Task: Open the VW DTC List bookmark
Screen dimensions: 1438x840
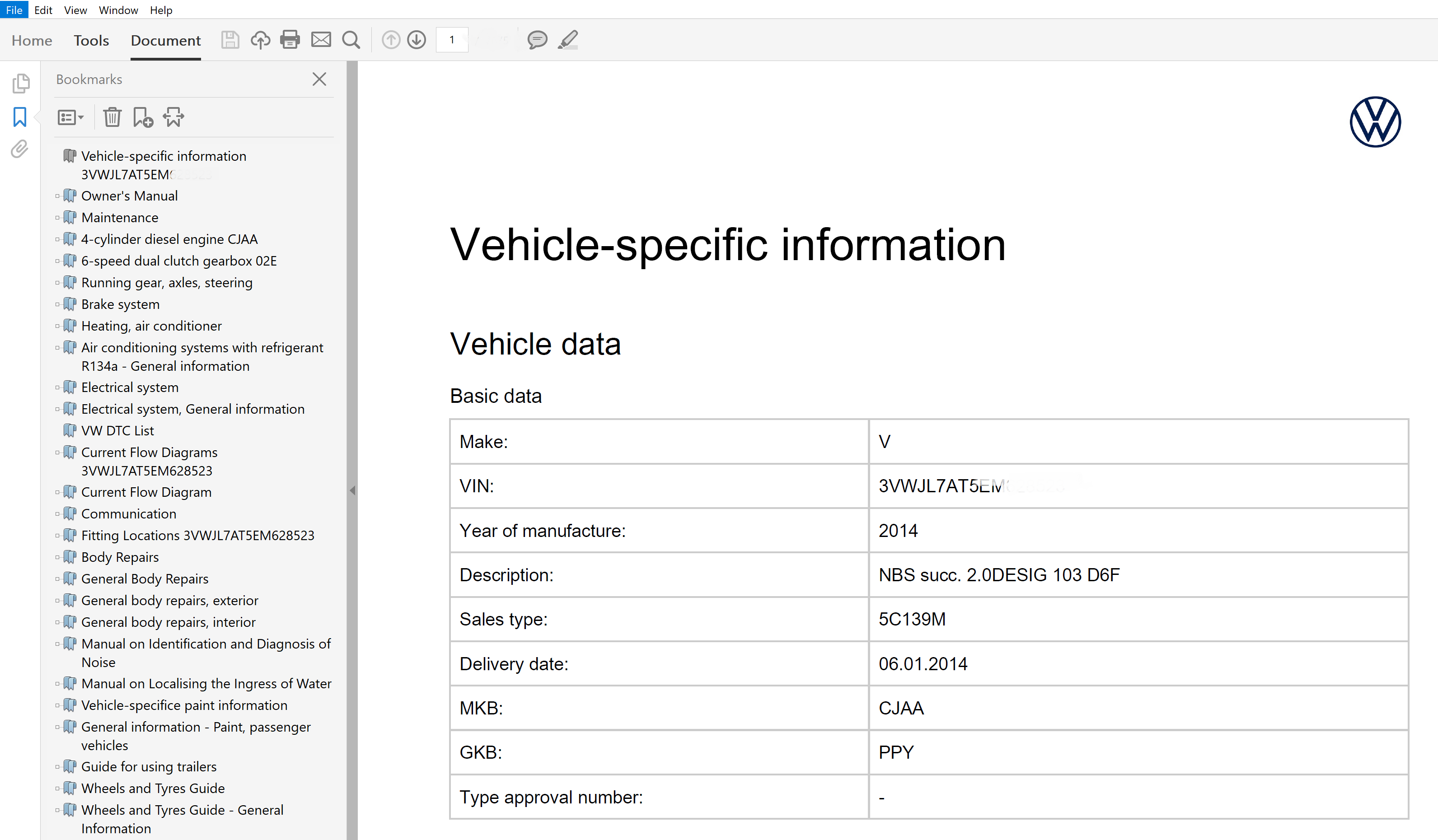Action: click(117, 430)
